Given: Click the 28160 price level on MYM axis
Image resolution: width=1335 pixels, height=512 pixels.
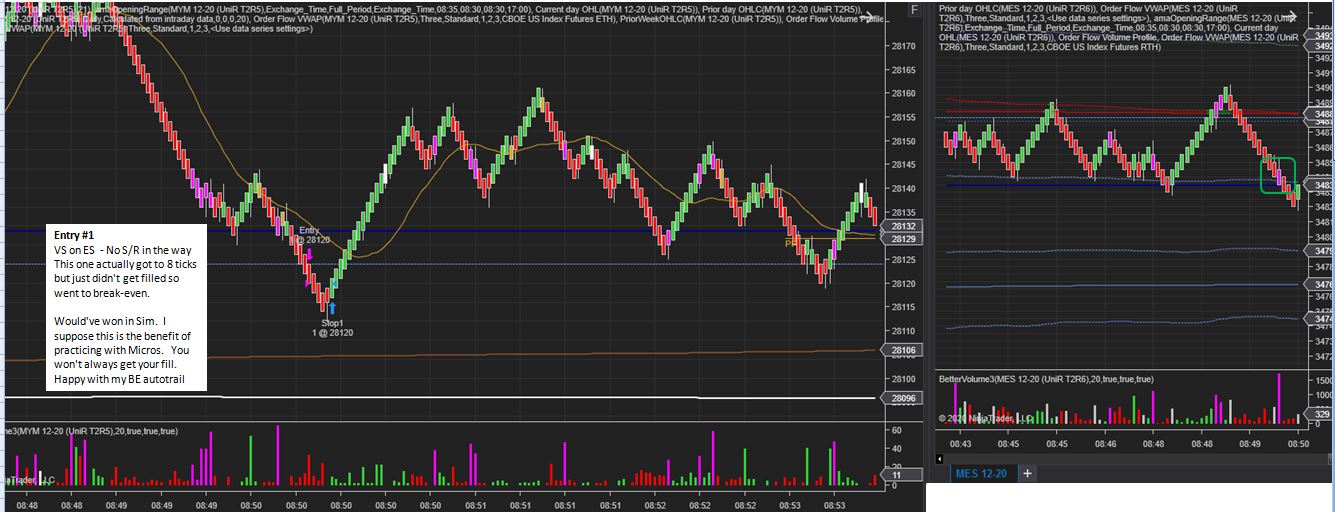Looking at the screenshot, I should point(904,94).
